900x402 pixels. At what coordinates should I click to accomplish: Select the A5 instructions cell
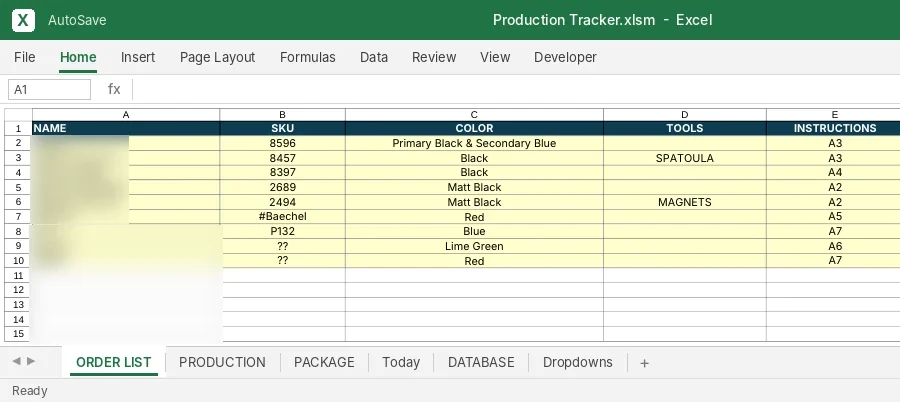[834, 217]
